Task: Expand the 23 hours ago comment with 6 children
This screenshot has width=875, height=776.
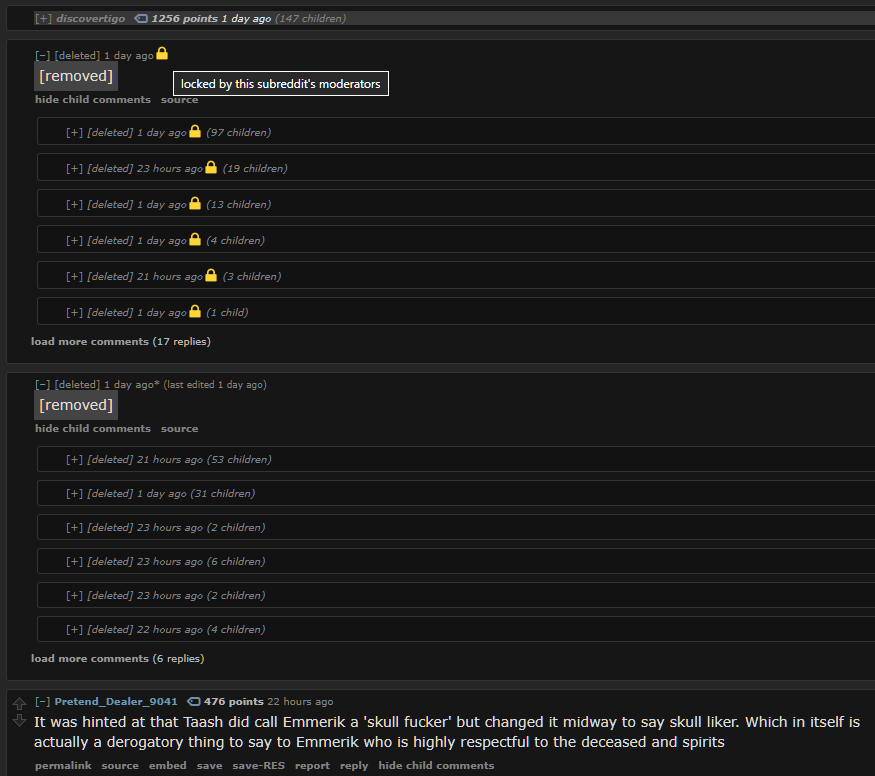Action: (74, 562)
